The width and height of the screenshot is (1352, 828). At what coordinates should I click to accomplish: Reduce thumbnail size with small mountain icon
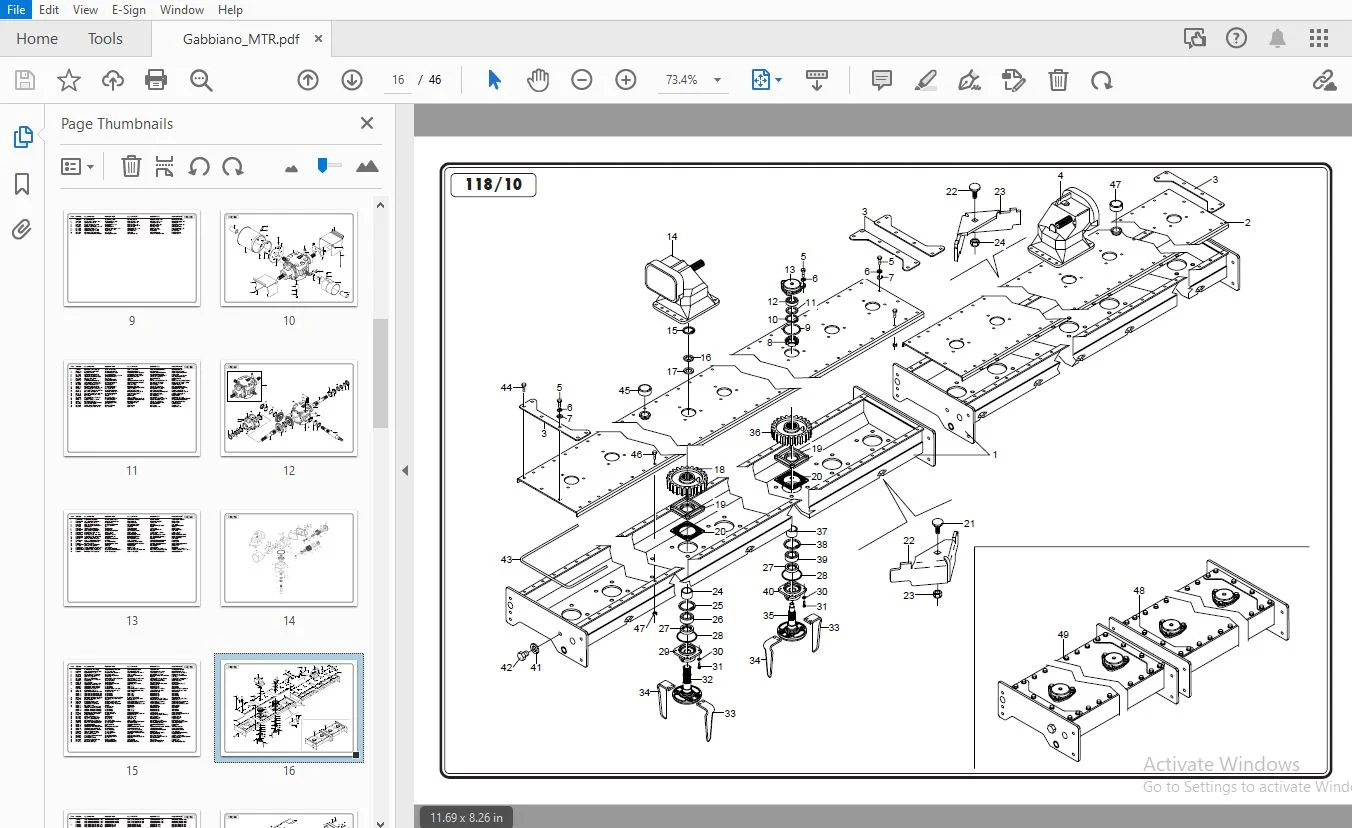(x=291, y=168)
